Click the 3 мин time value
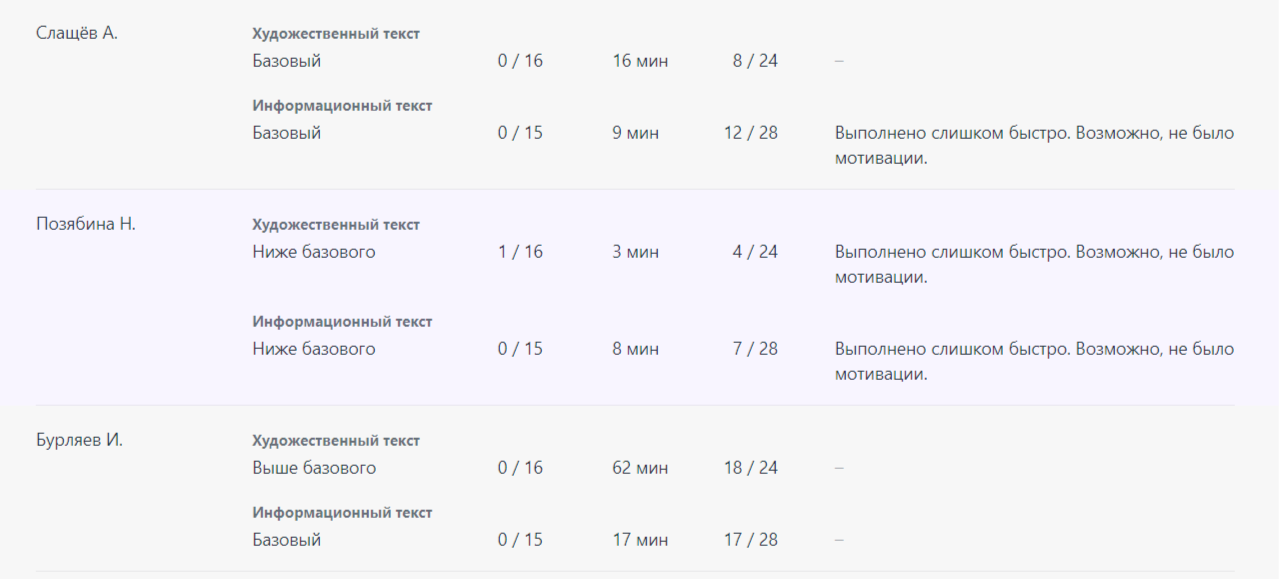This screenshot has height=579, width=1279. point(636,252)
